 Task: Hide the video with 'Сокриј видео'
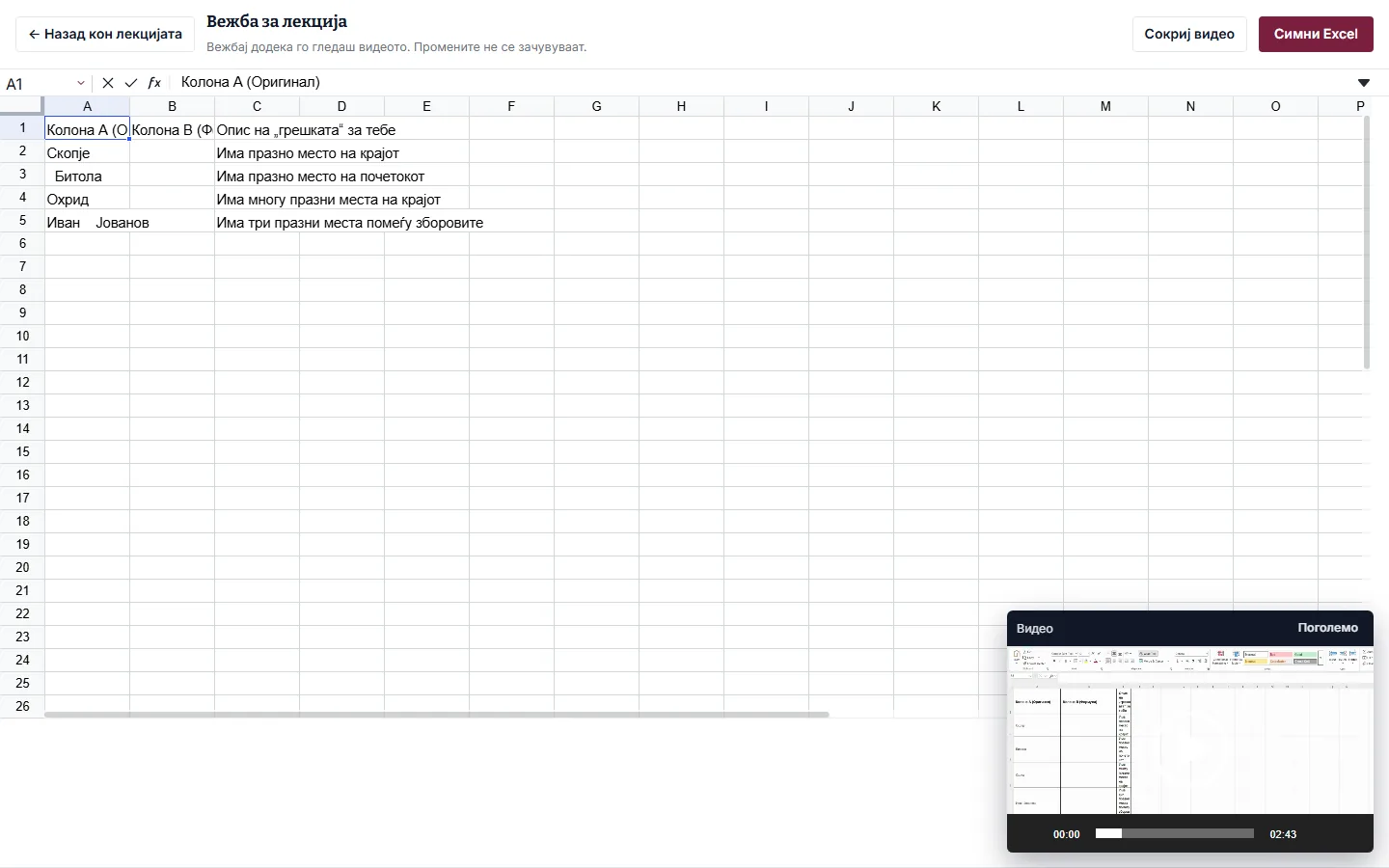pyautogui.click(x=1189, y=34)
